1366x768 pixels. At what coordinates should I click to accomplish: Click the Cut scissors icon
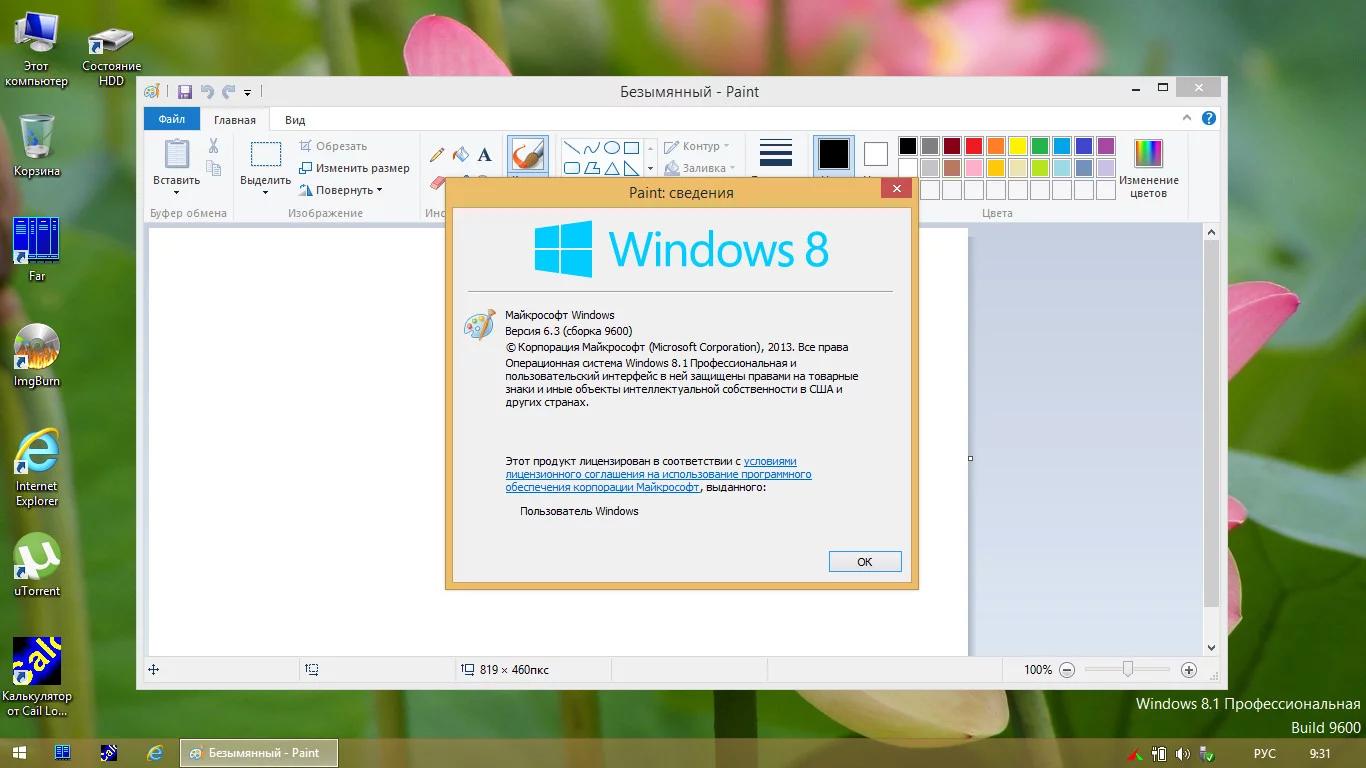pos(213,146)
